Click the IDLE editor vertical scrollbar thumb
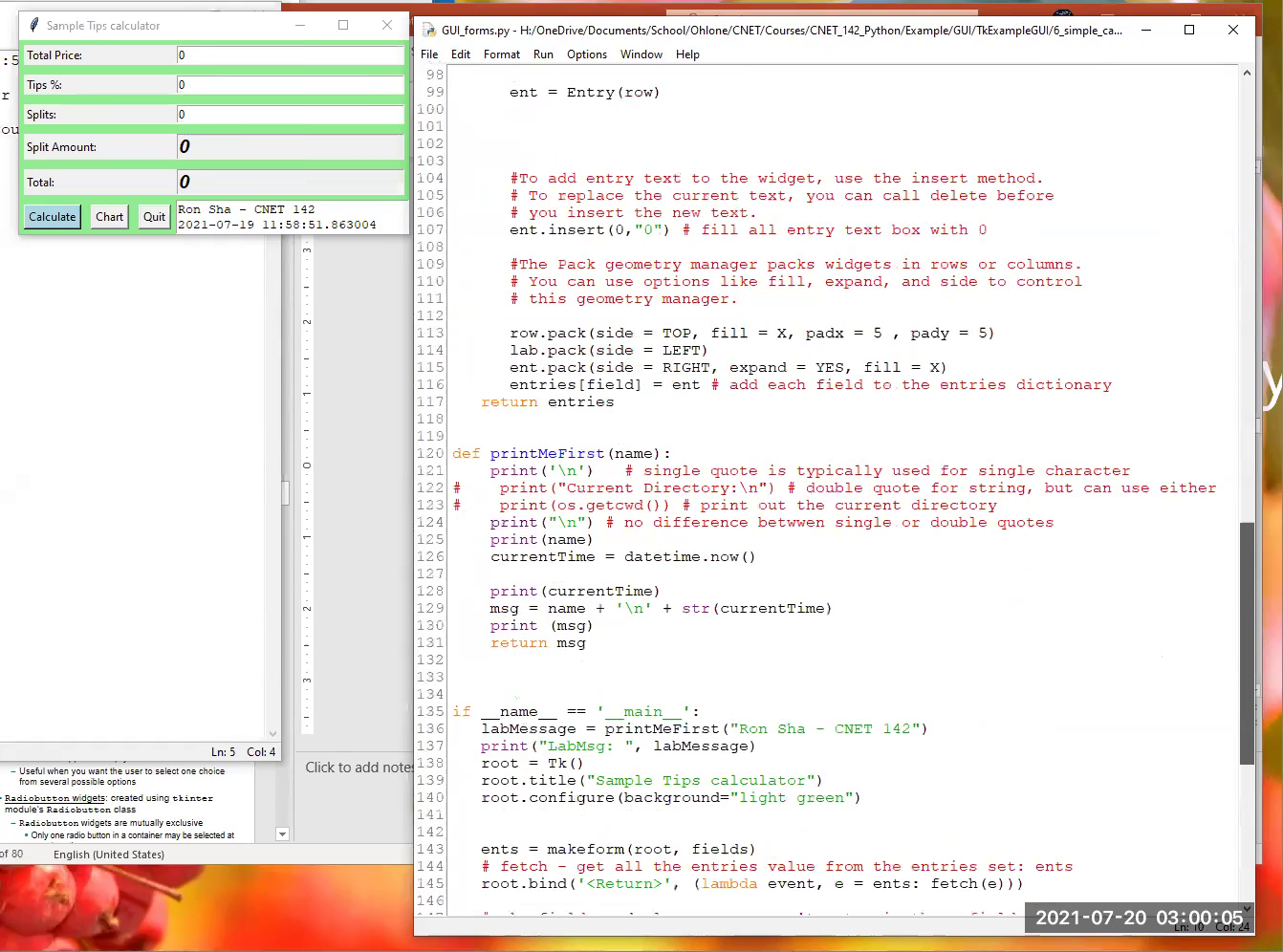This screenshot has height=952, width=1283. click(x=1247, y=643)
